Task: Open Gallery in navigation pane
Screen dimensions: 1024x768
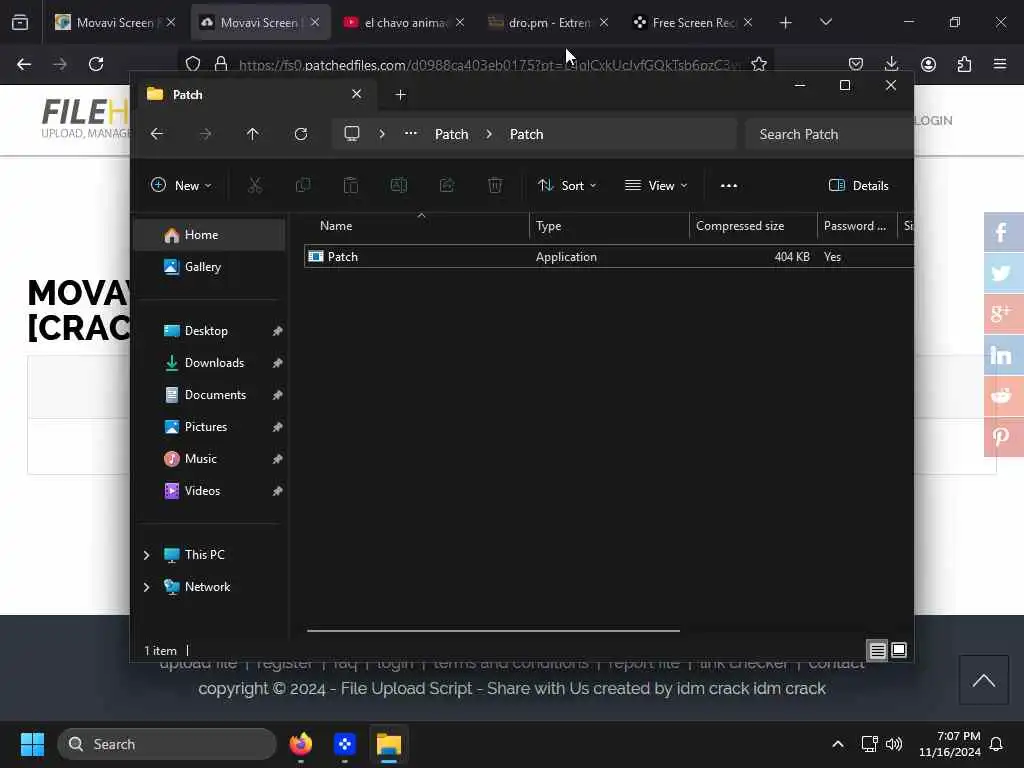Action: (x=209, y=267)
